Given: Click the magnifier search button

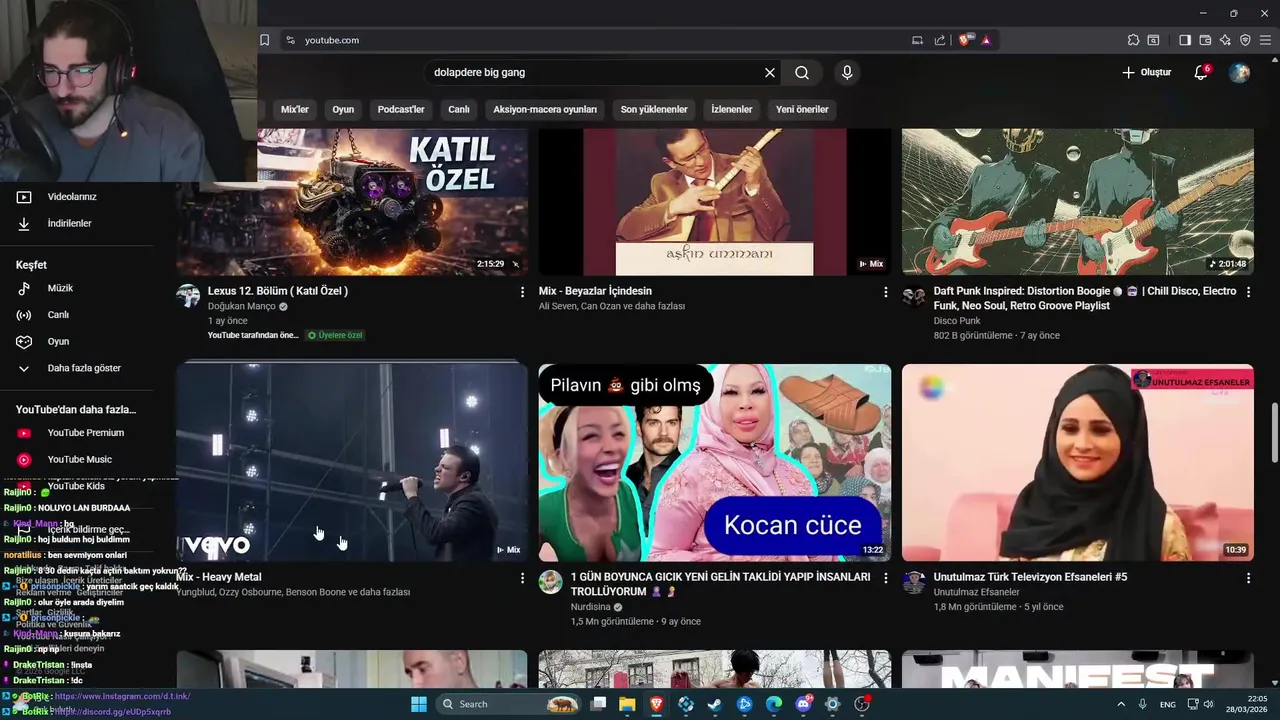Looking at the screenshot, I should [x=802, y=72].
